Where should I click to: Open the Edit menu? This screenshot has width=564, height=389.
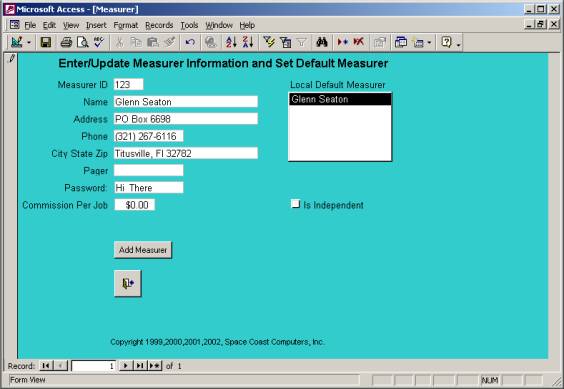click(49, 25)
